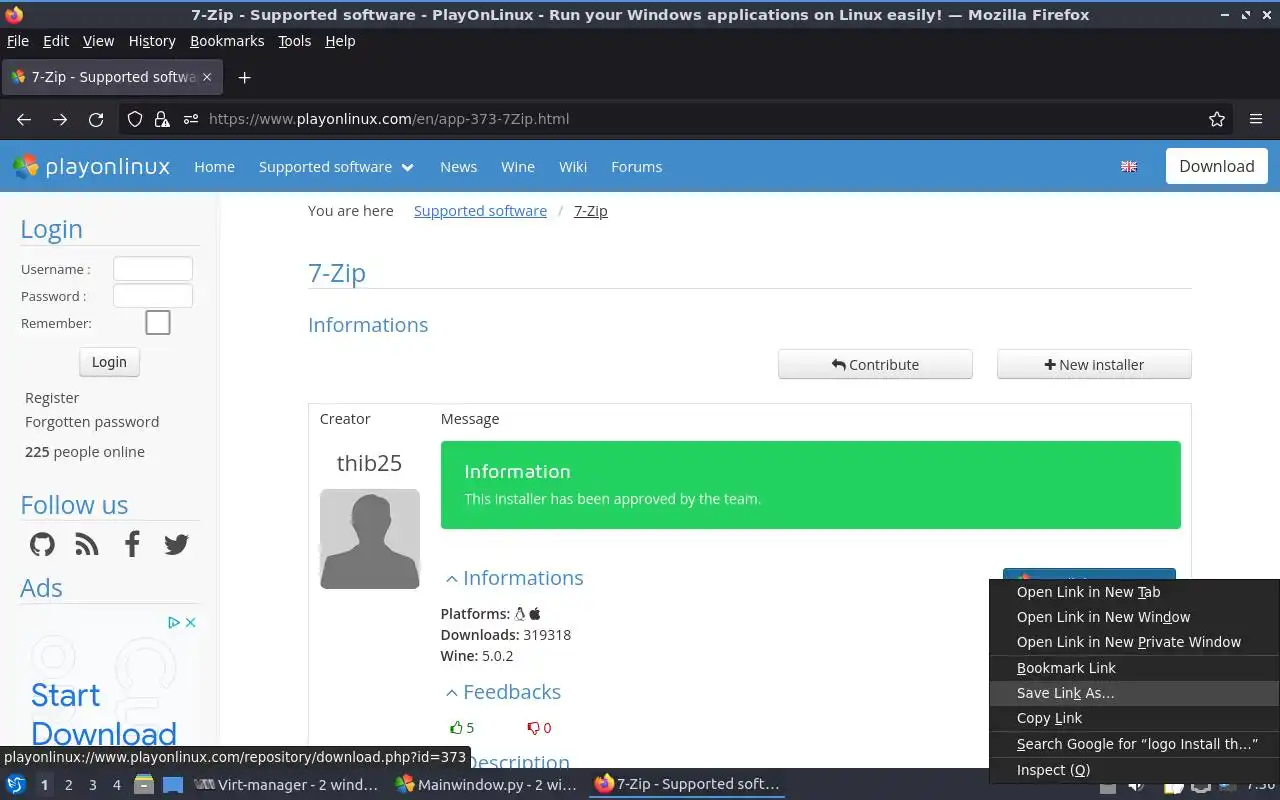Click the browser forward arrow
Viewport: 1280px width, 800px height.
tap(60, 119)
